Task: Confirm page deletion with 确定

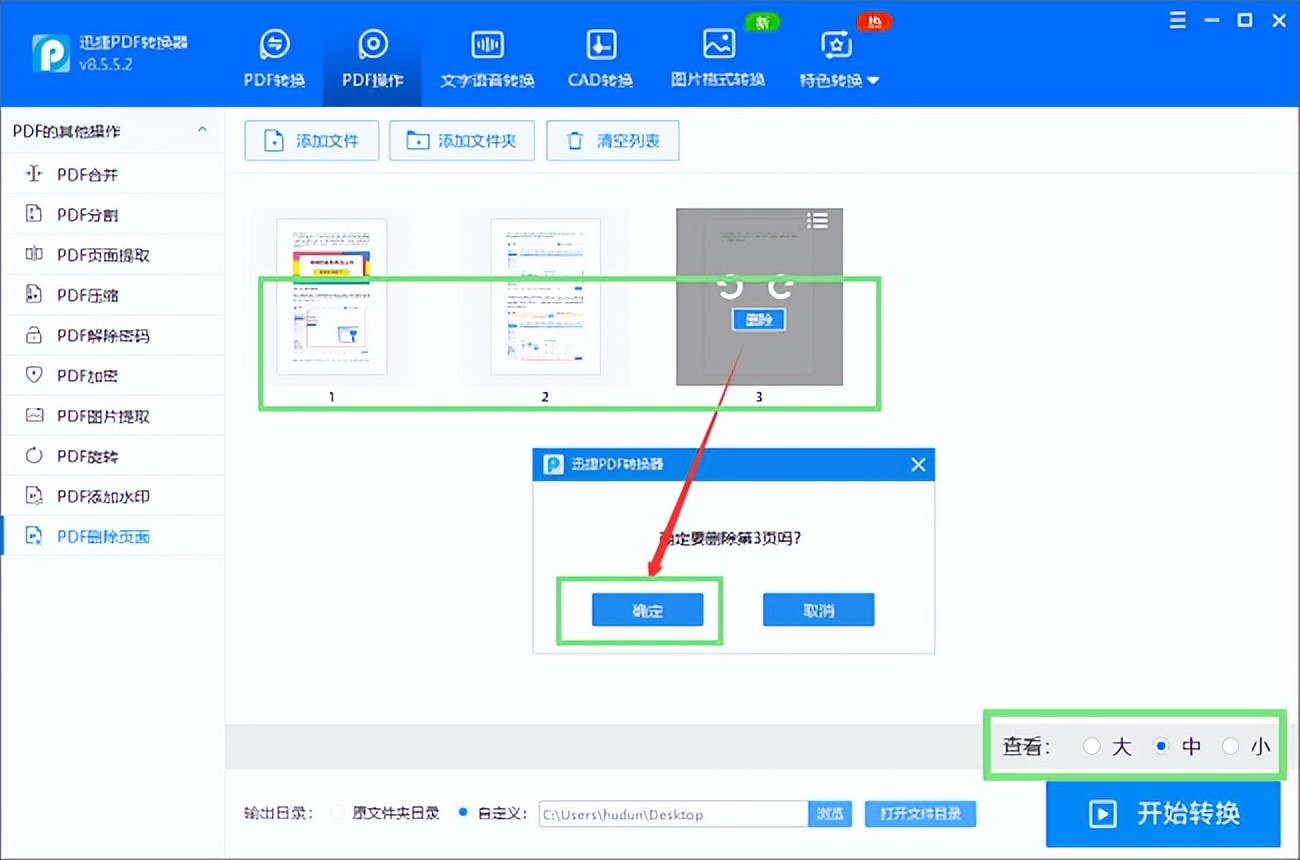Action: click(647, 610)
